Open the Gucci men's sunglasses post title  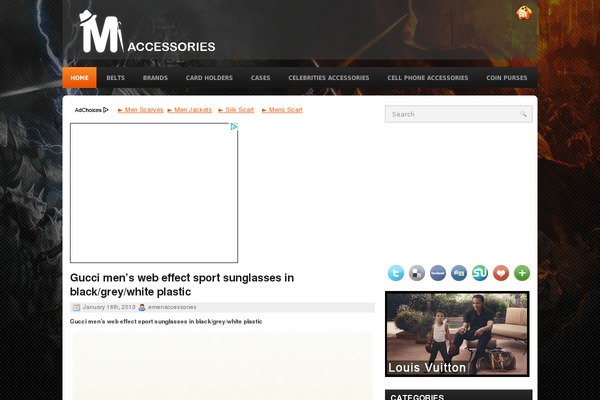click(182, 284)
